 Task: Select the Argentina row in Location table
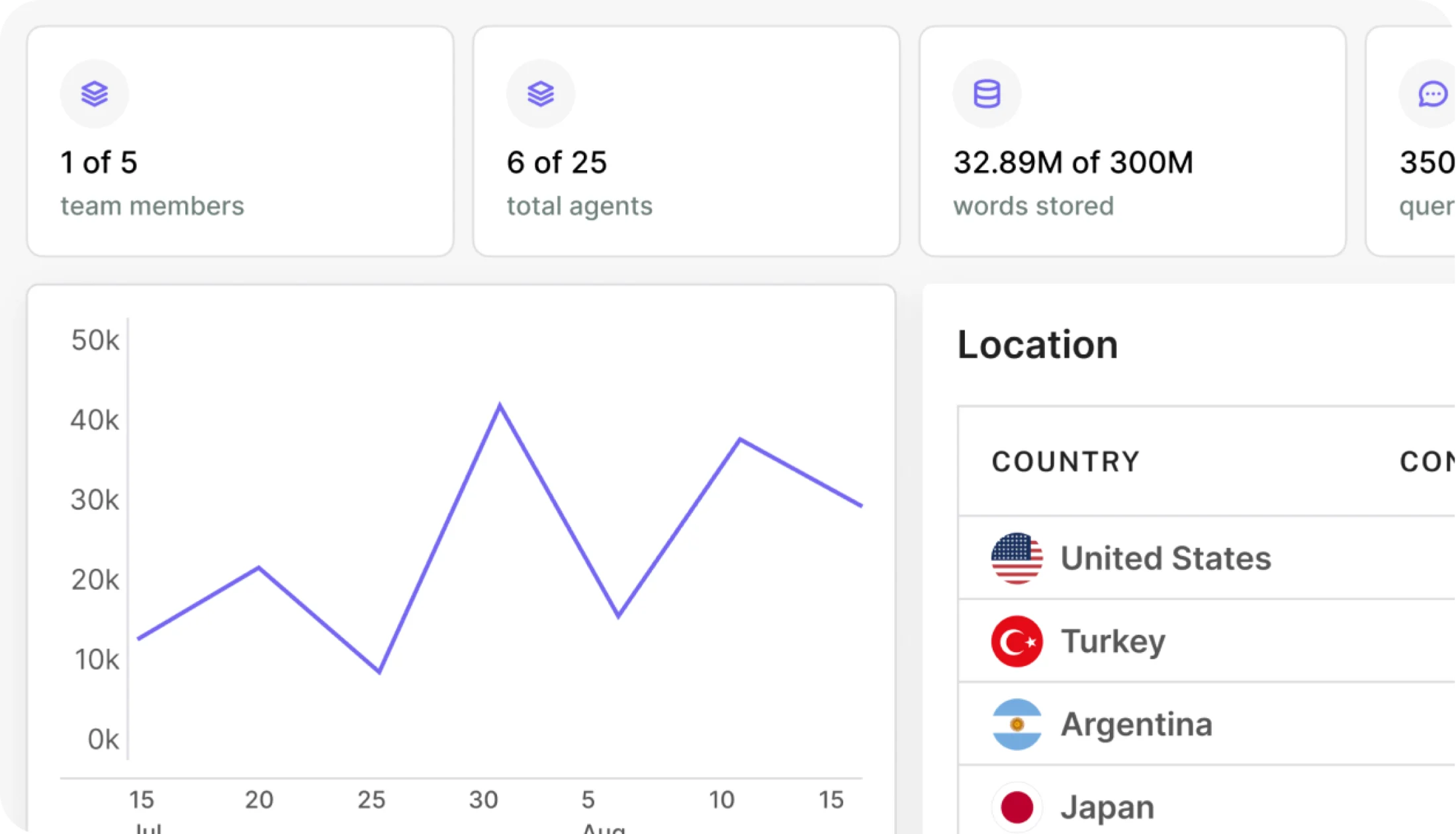point(1206,724)
